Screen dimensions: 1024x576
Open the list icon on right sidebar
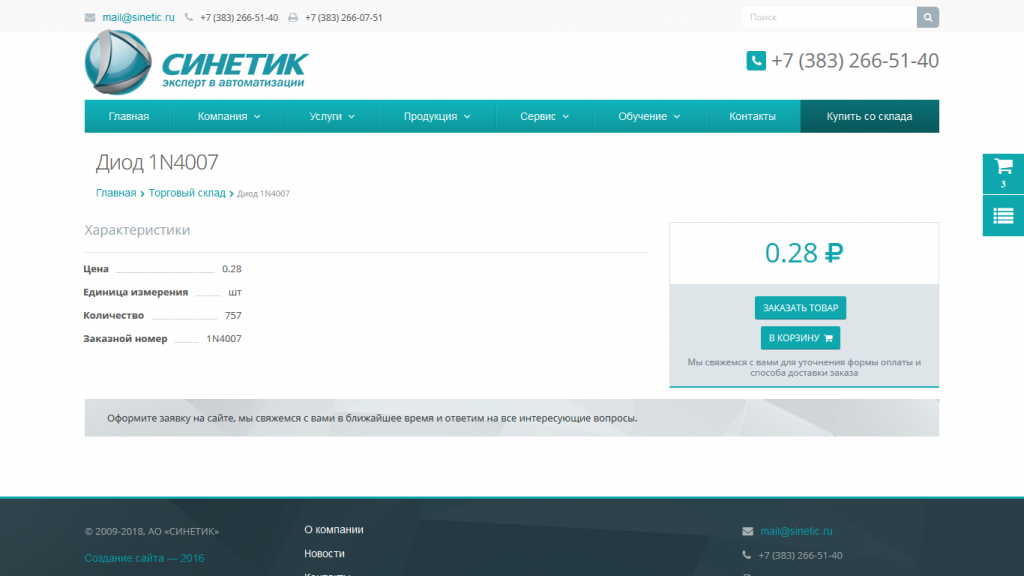pyautogui.click(x=1003, y=215)
